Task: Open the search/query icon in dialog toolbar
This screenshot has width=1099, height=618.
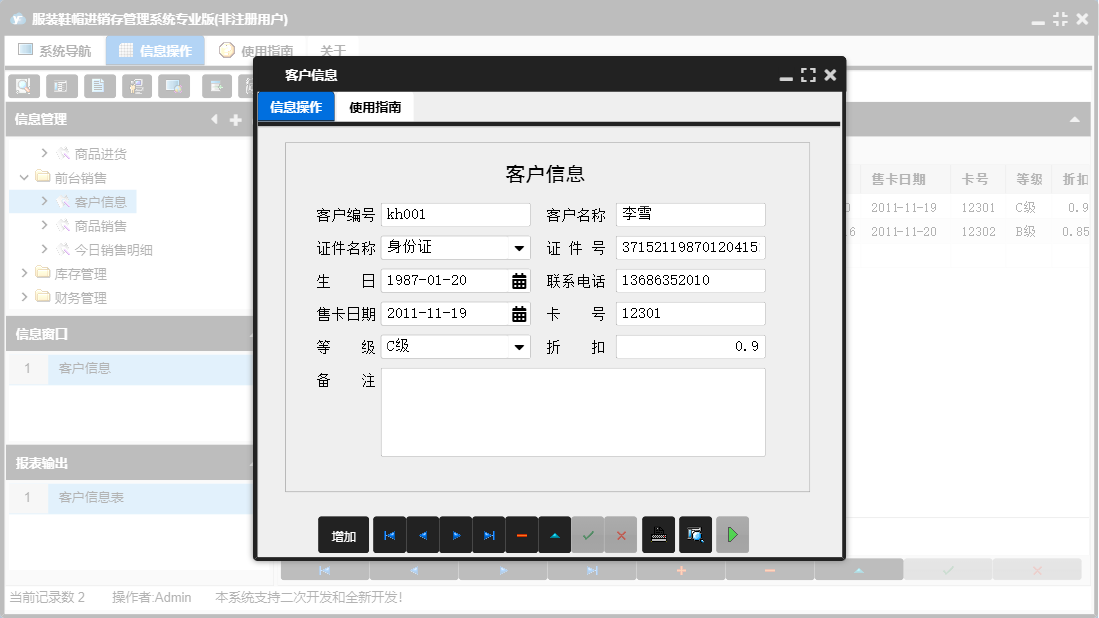Action: pyautogui.click(x=695, y=535)
